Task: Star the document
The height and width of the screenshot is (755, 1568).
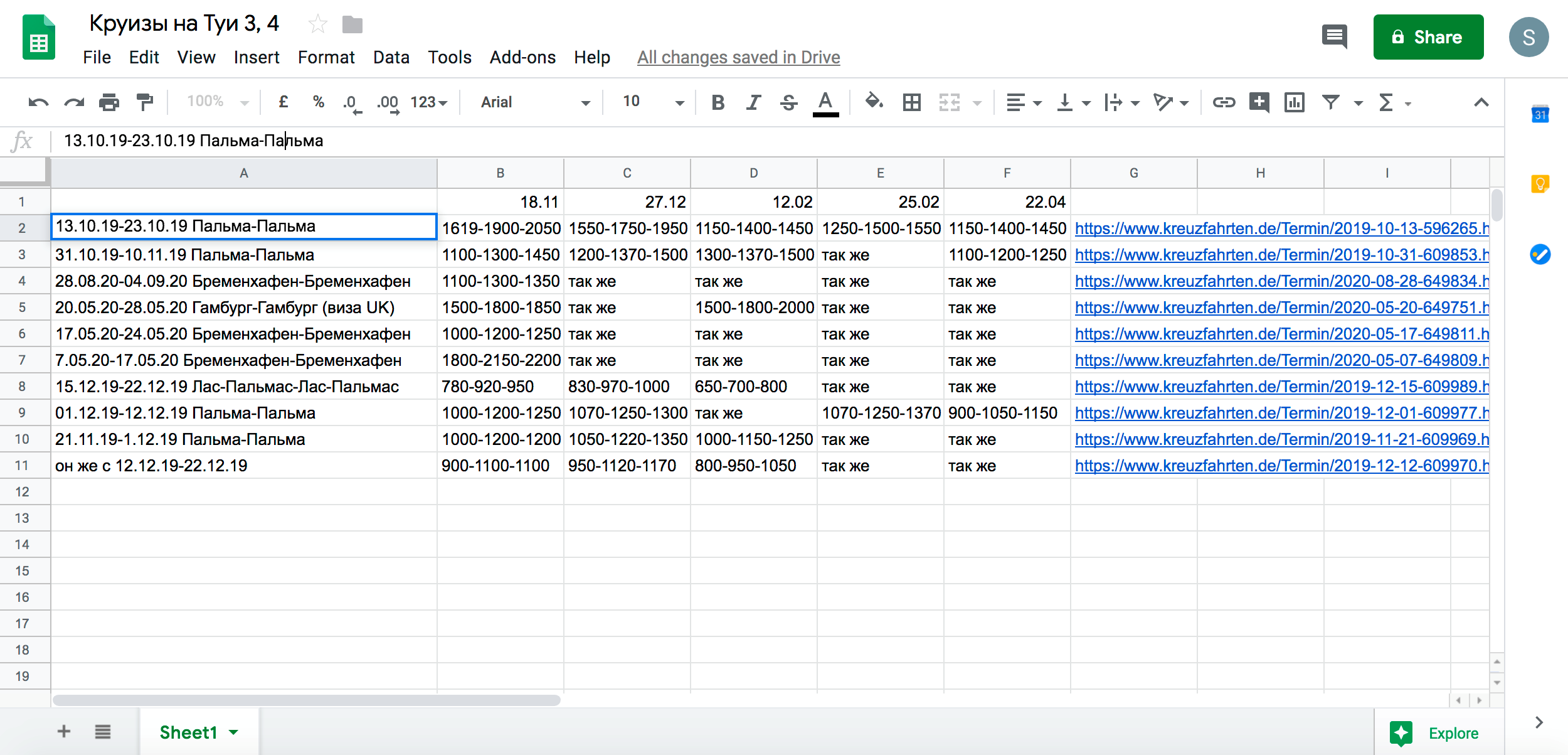Action: [x=318, y=24]
